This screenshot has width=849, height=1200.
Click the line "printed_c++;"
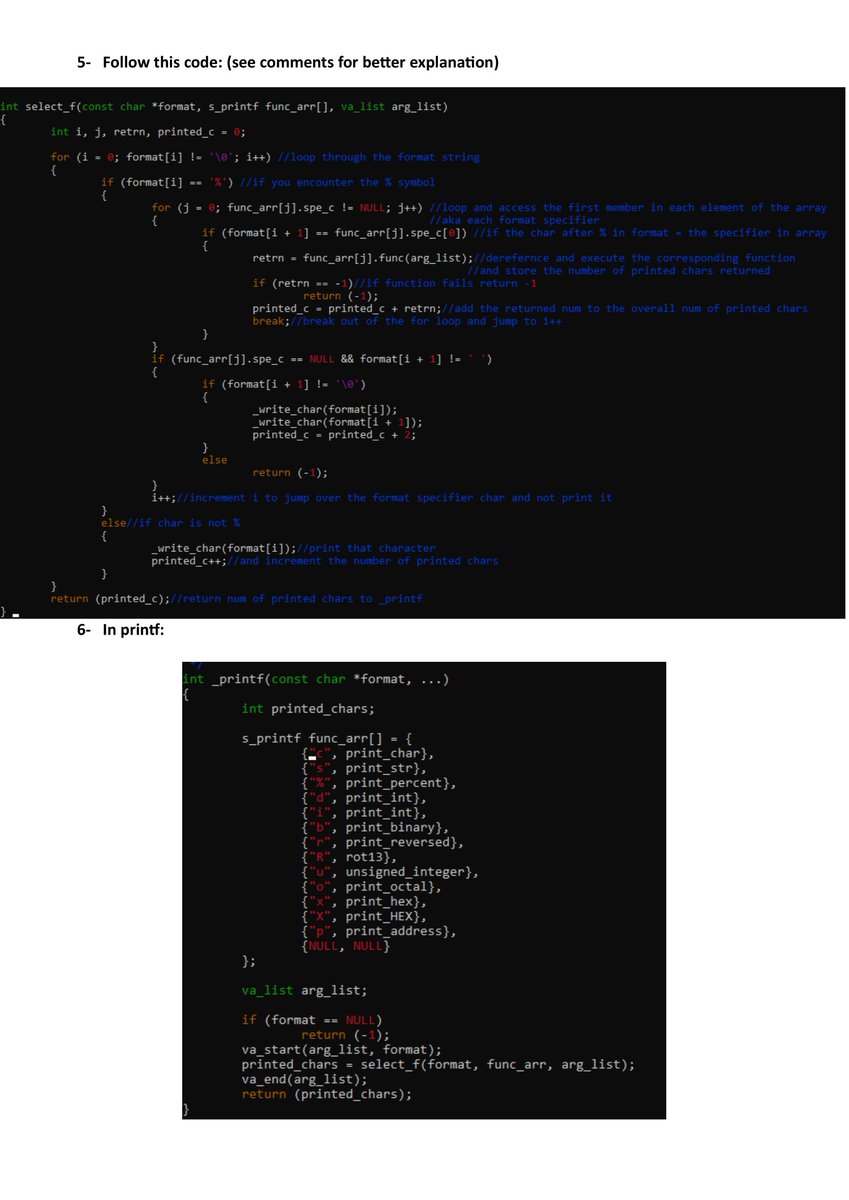[189, 561]
